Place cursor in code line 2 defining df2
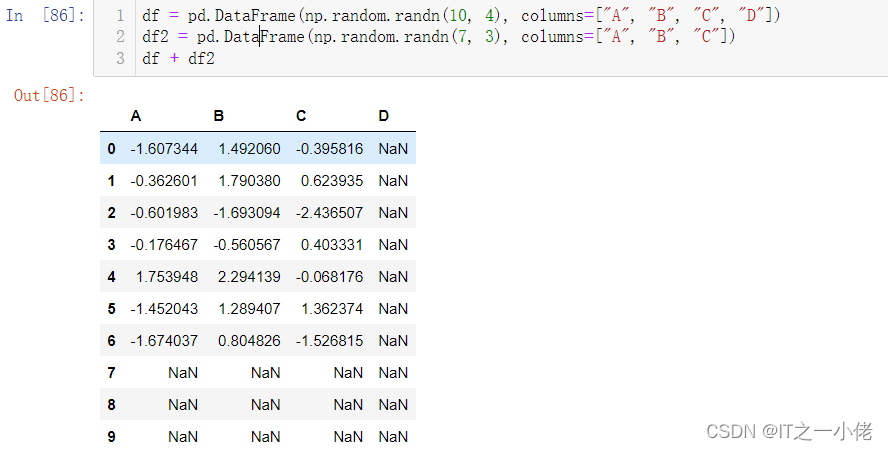This screenshot has height=450, width=888. (438, 37)
